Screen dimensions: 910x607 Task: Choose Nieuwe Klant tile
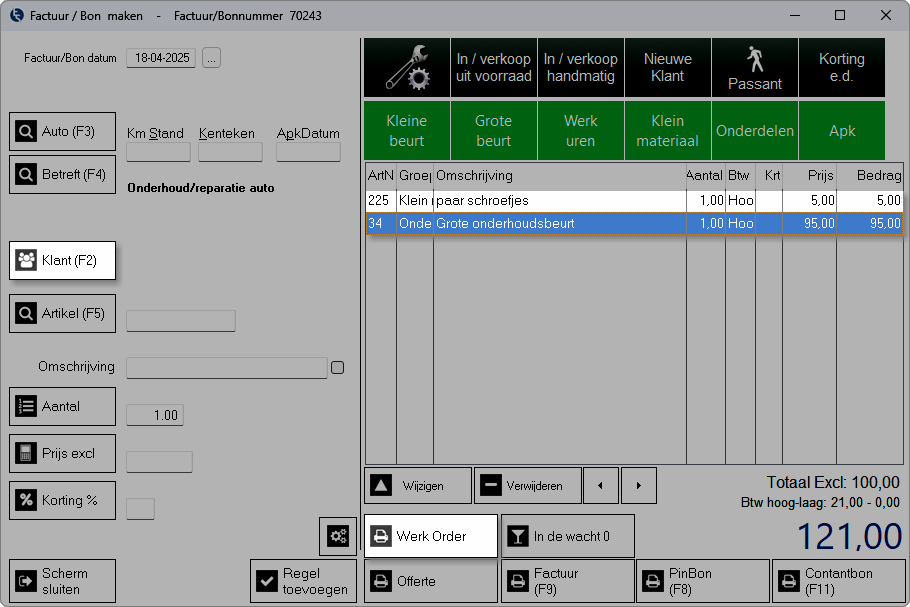(667, 67)
